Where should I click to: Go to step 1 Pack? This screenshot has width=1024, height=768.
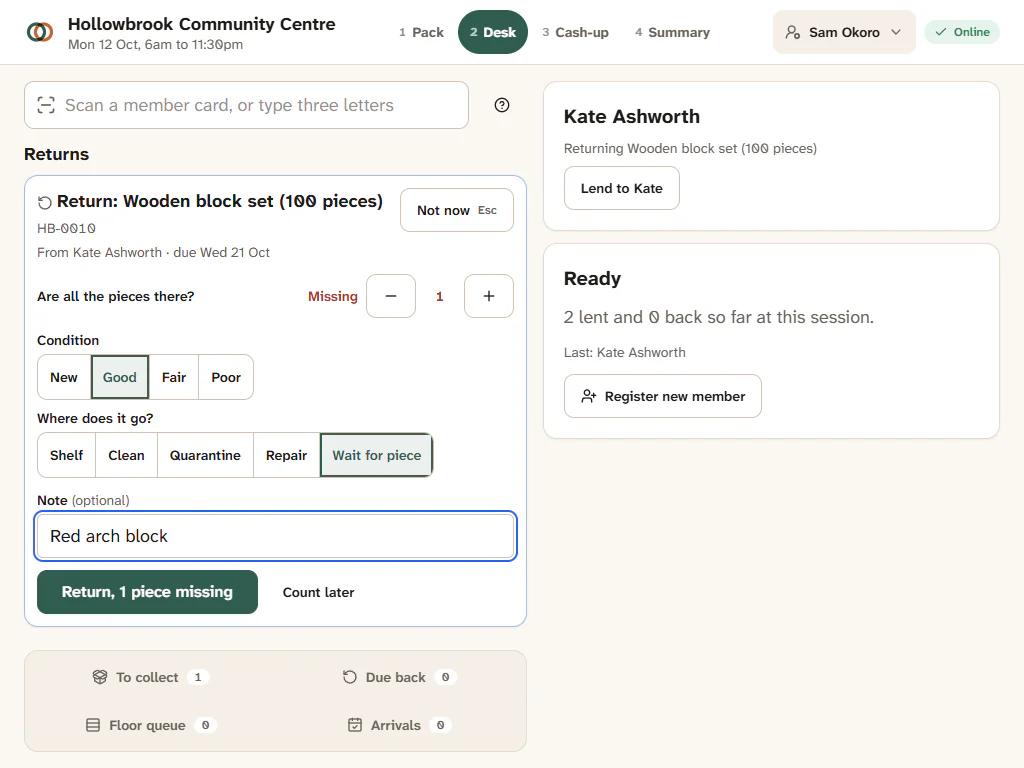(x=421, y=32)
